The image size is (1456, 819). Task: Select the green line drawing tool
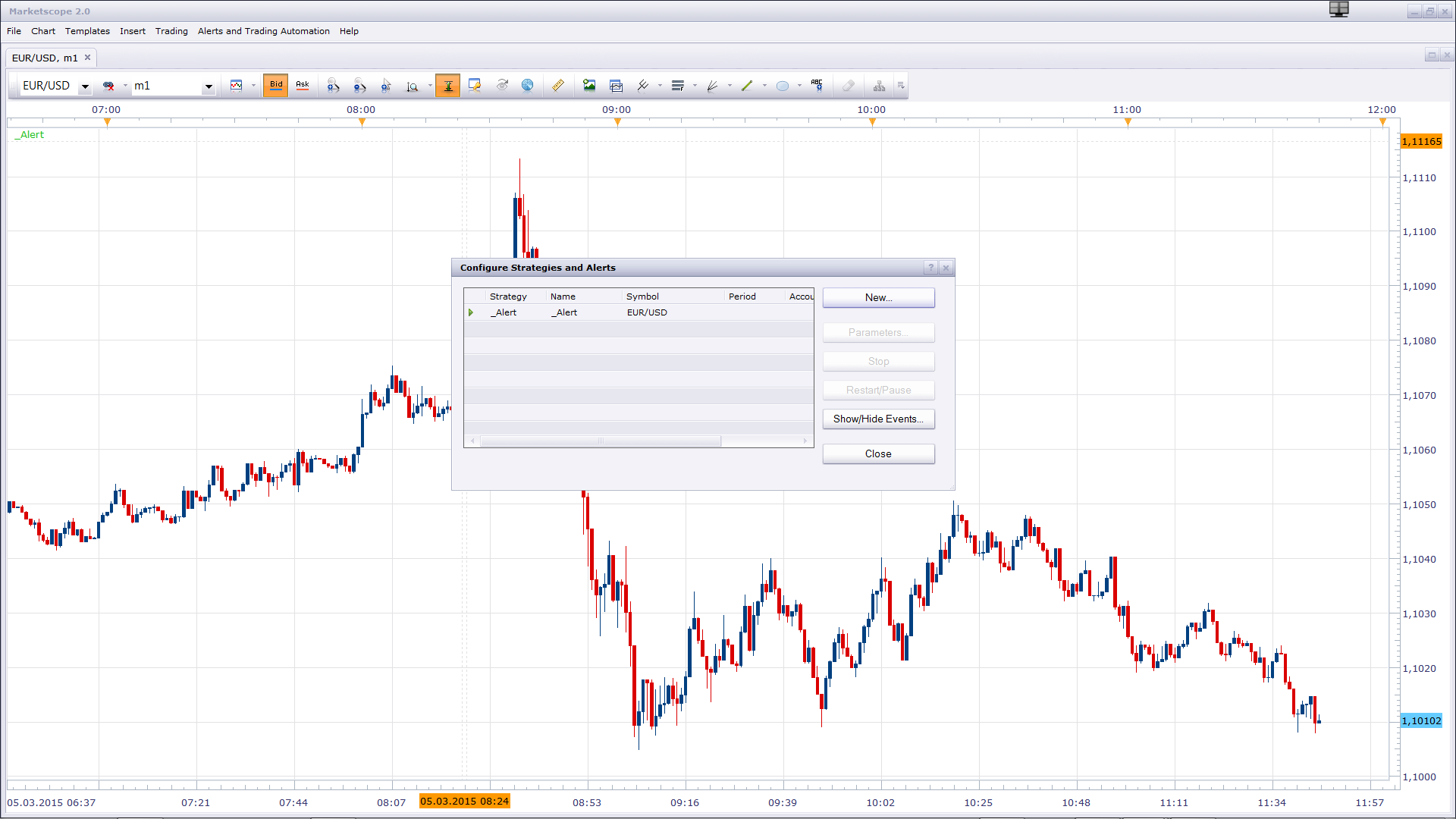click(x=747, y=86)
